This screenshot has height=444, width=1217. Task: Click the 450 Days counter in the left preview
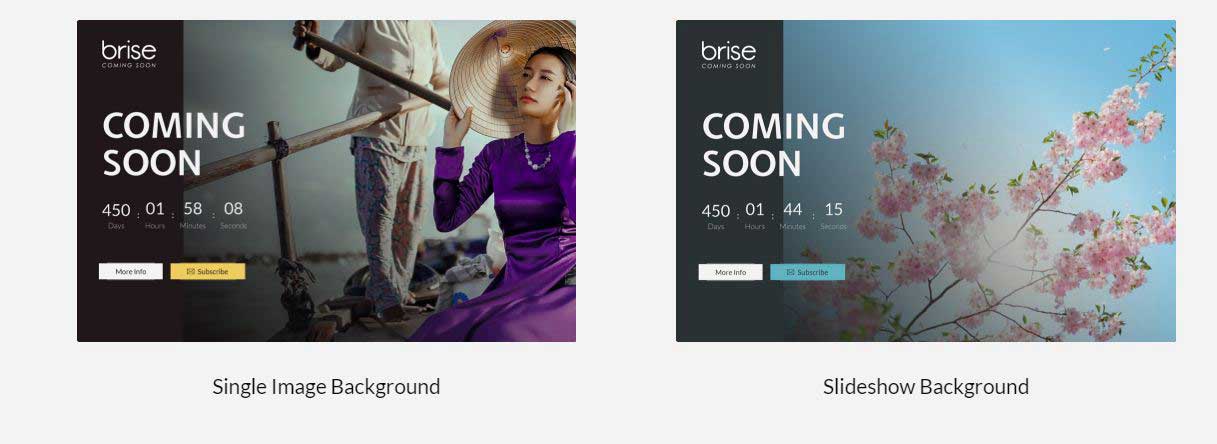click(116, 215)
